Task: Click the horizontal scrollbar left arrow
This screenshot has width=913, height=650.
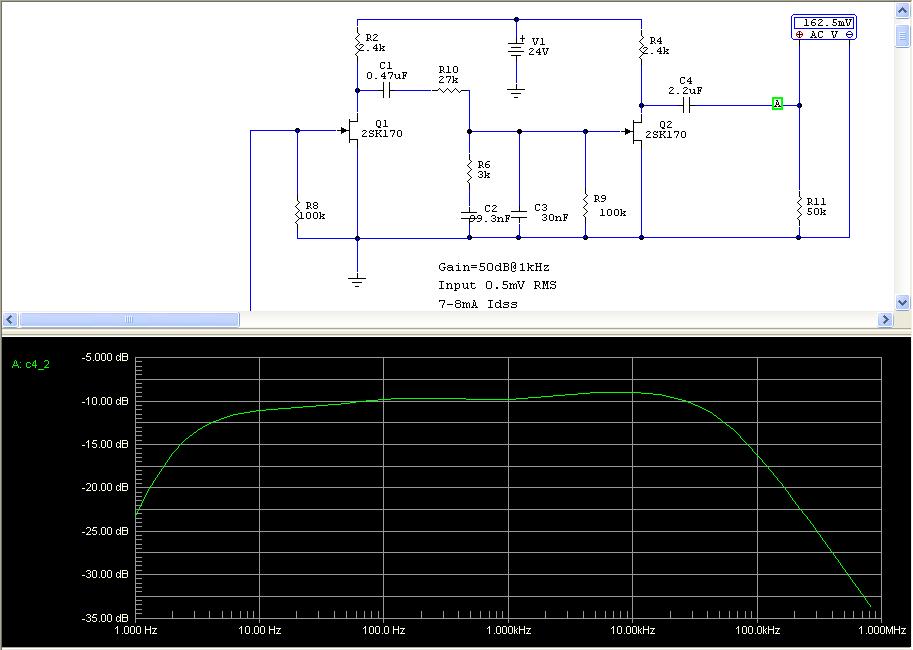Action: point(10,319)
